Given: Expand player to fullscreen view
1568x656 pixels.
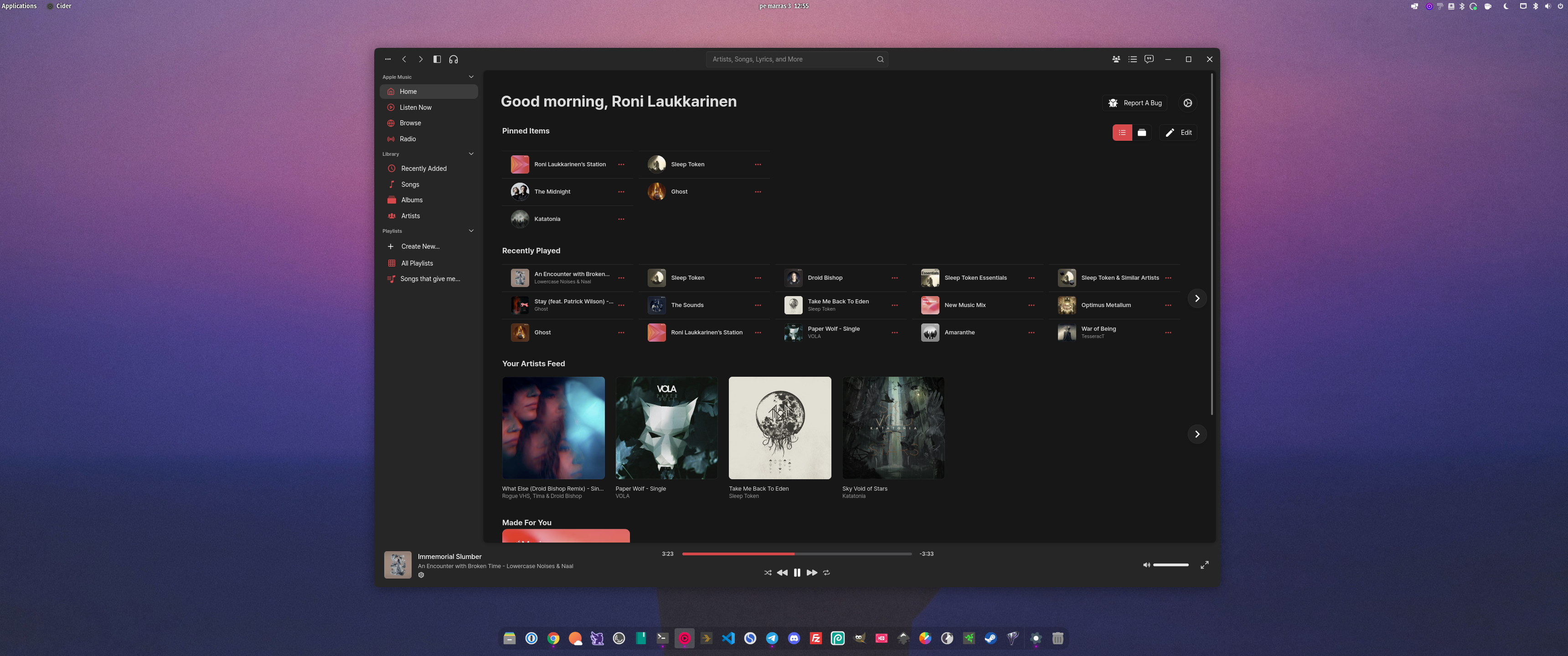Looking at the screenshot, I should pyautogui.click(x=1204, y=565).
